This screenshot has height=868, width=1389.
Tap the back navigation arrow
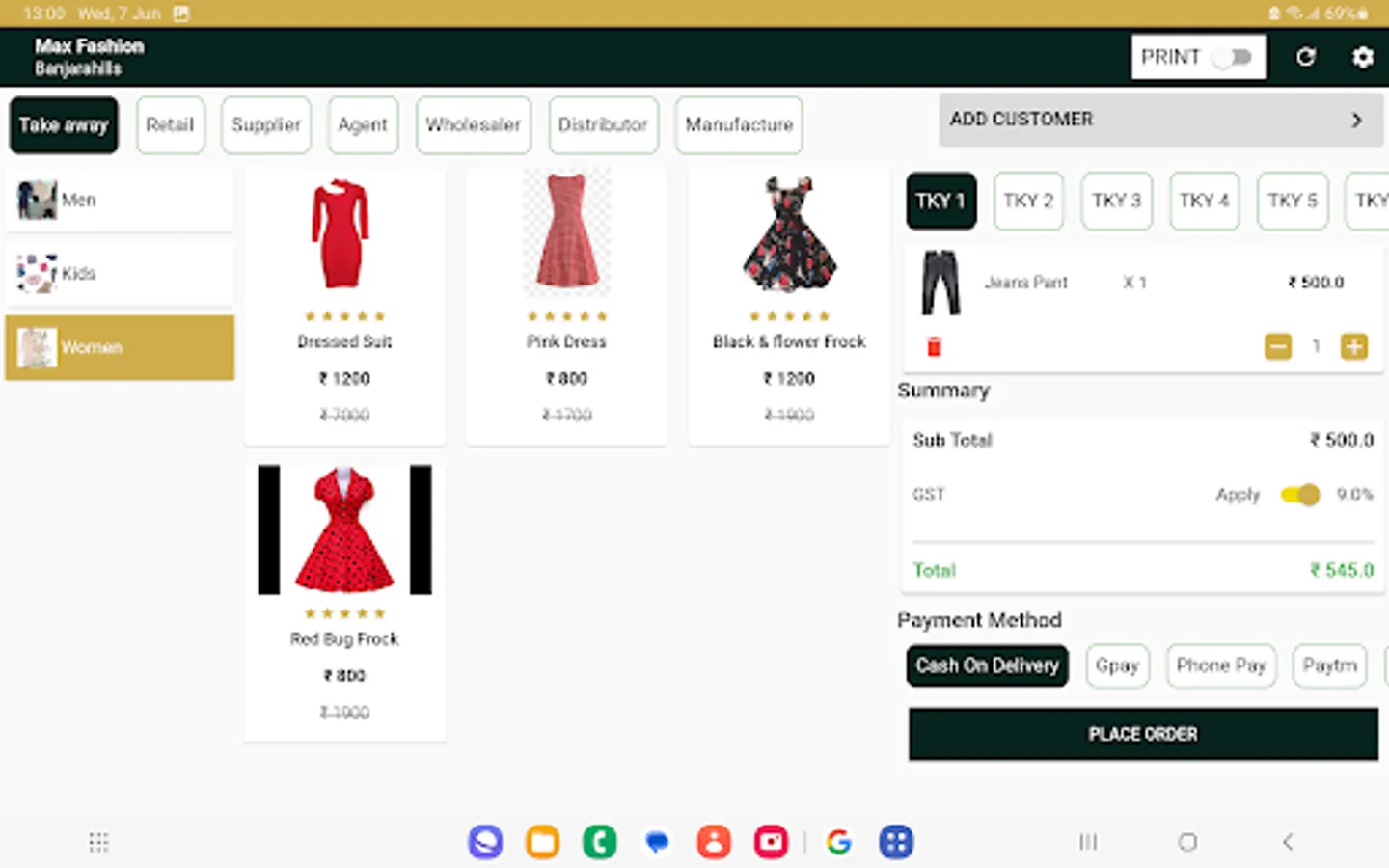tap(1288, 842)
